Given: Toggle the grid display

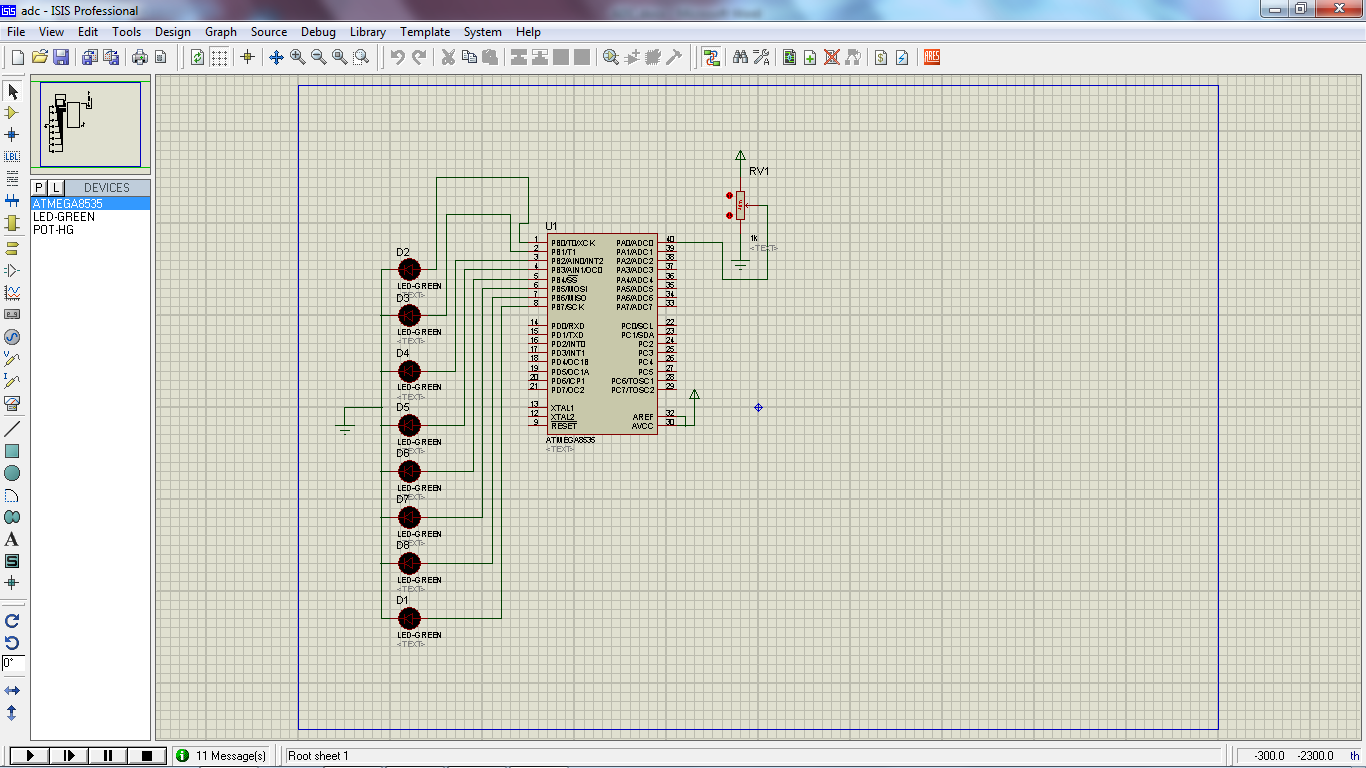Looking at the screenshot, I should [x=217, y=57].
